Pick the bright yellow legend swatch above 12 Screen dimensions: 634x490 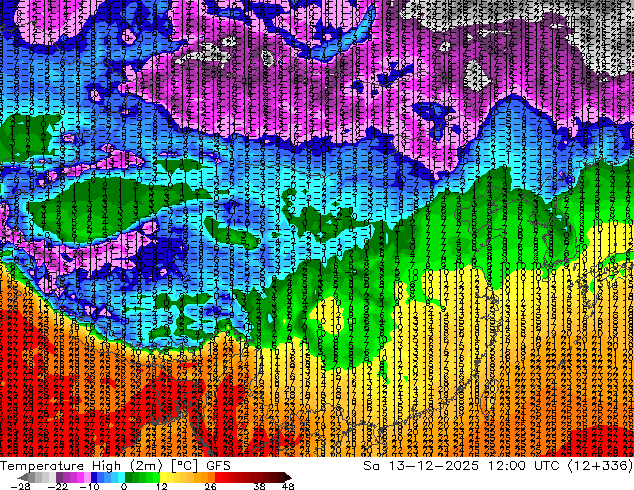(164, 477)
